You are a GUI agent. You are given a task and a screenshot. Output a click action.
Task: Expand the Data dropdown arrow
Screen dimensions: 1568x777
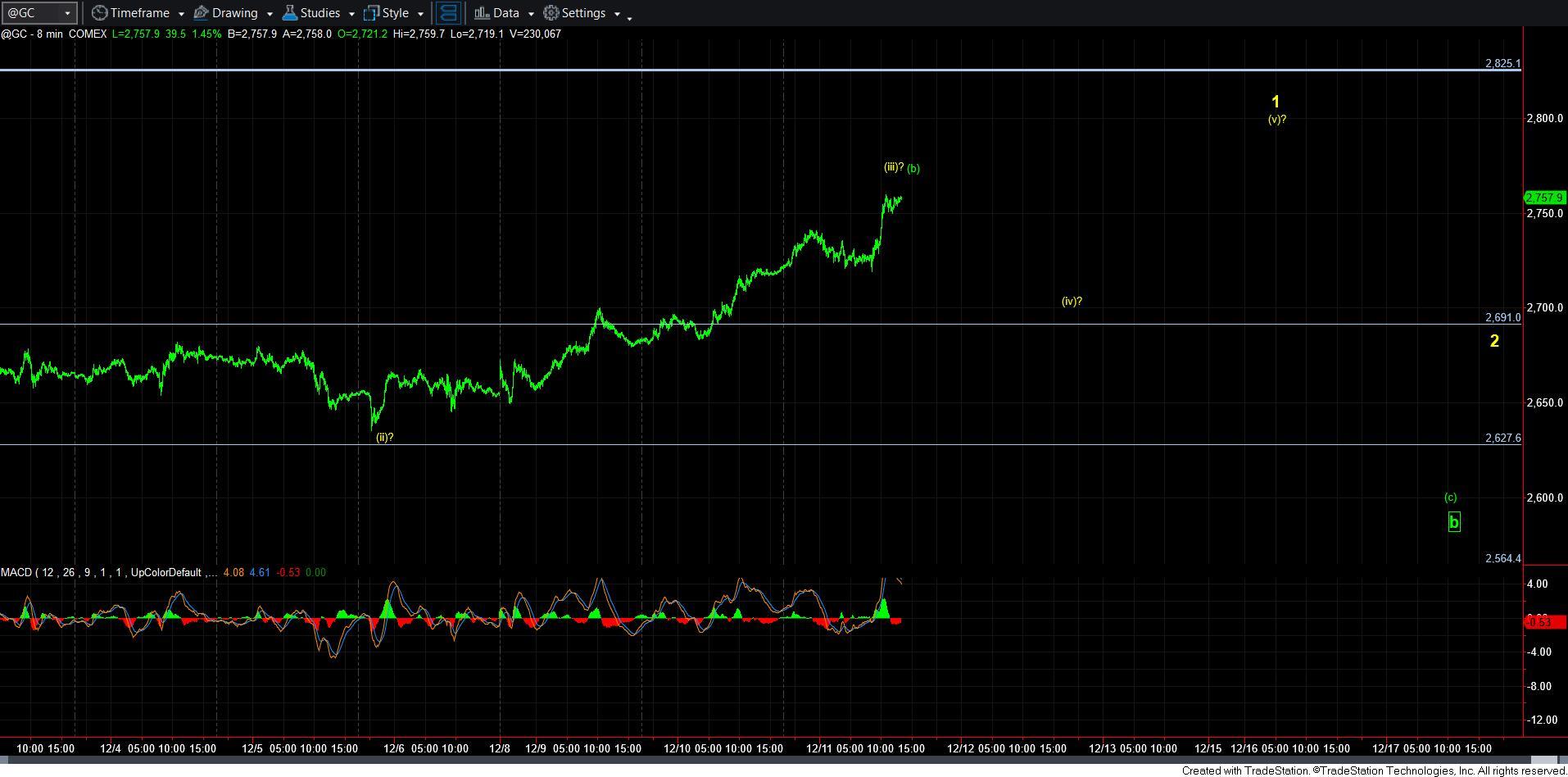coord(530,14)
